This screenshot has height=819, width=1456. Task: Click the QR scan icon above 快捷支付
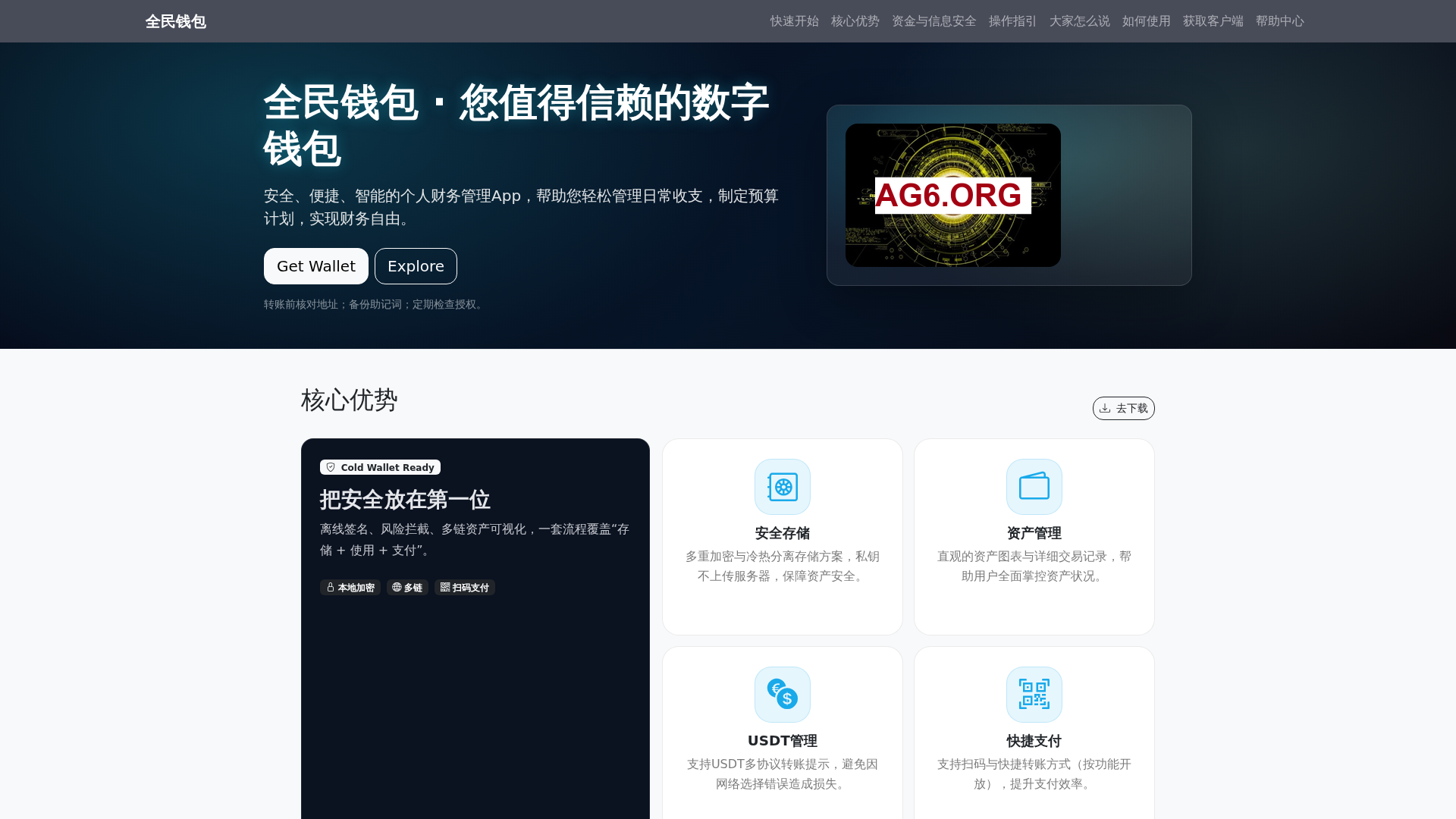pyautogui.click(x=1034, y=695)
